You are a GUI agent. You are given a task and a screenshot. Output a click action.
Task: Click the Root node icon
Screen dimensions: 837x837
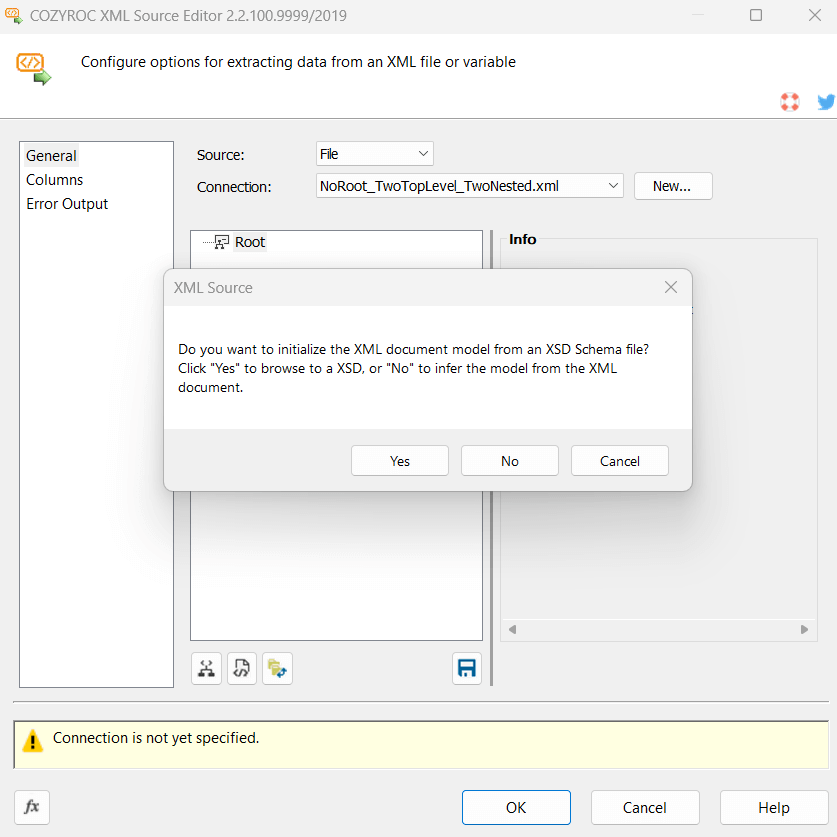[x=222, y=242]
